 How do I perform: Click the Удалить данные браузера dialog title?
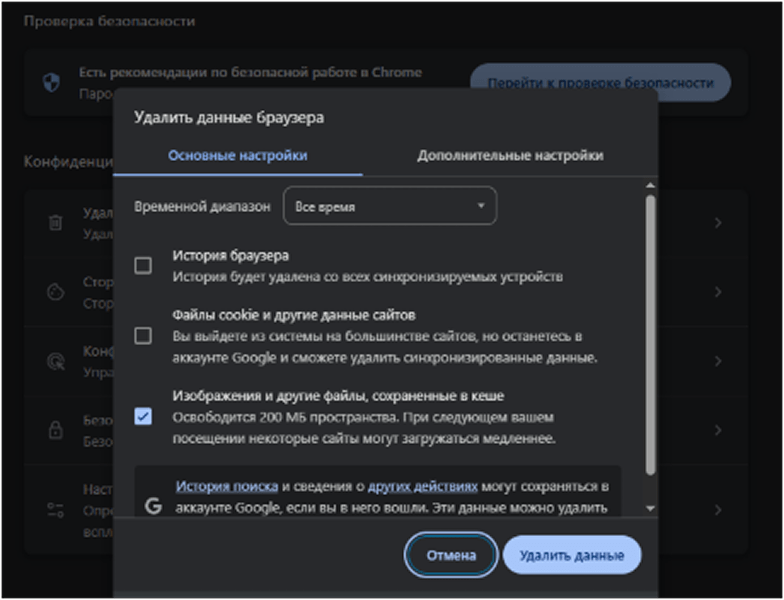click(229, 118)
